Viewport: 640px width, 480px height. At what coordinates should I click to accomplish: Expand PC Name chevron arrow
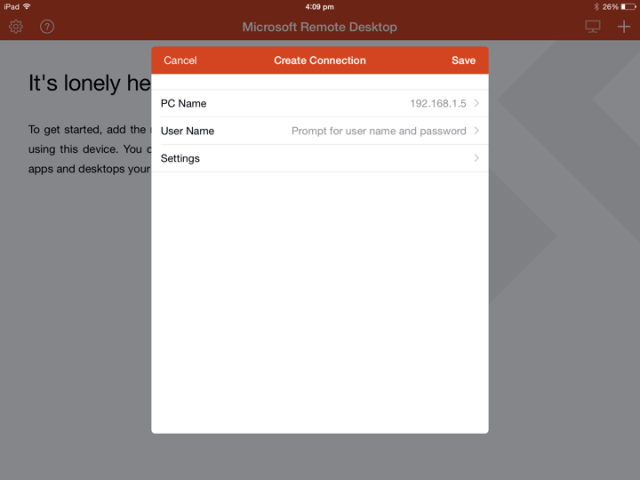click(x=476, y=103)
